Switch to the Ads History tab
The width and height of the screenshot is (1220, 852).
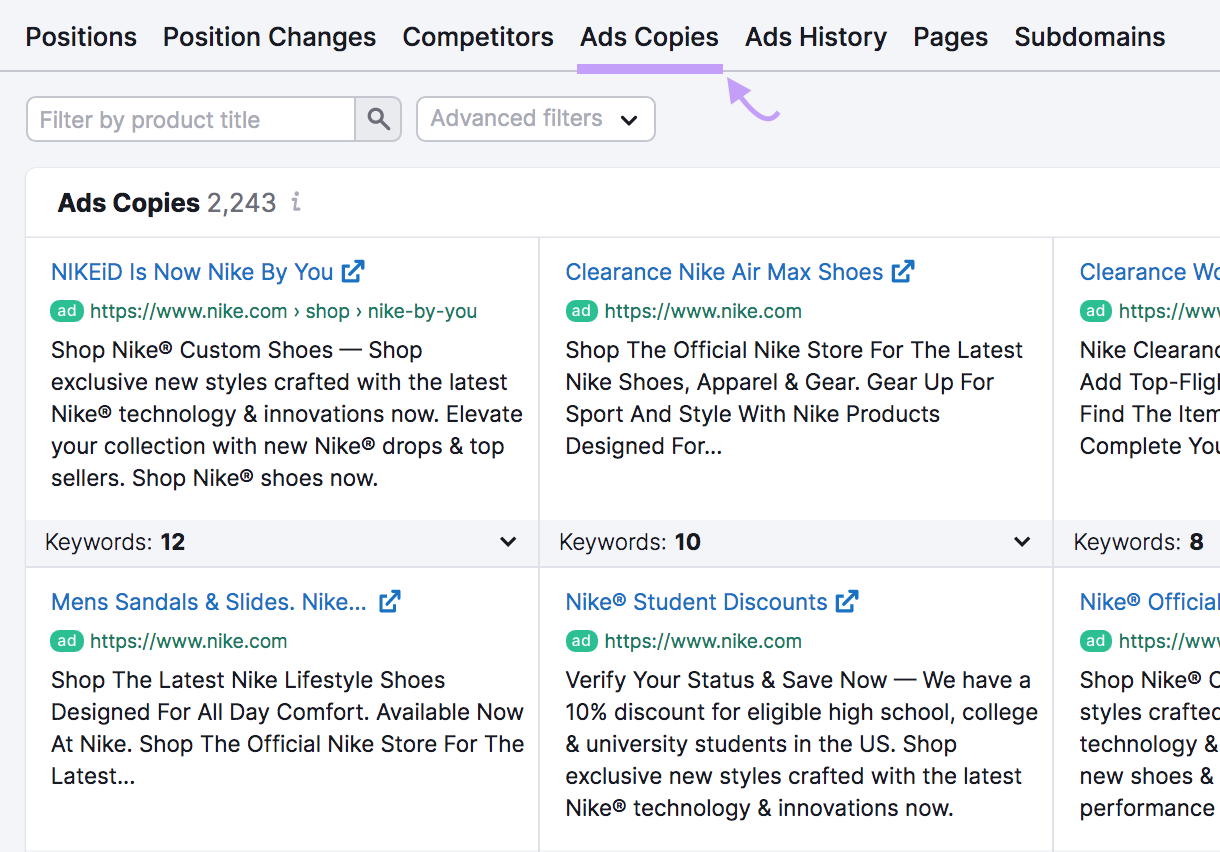815,37
